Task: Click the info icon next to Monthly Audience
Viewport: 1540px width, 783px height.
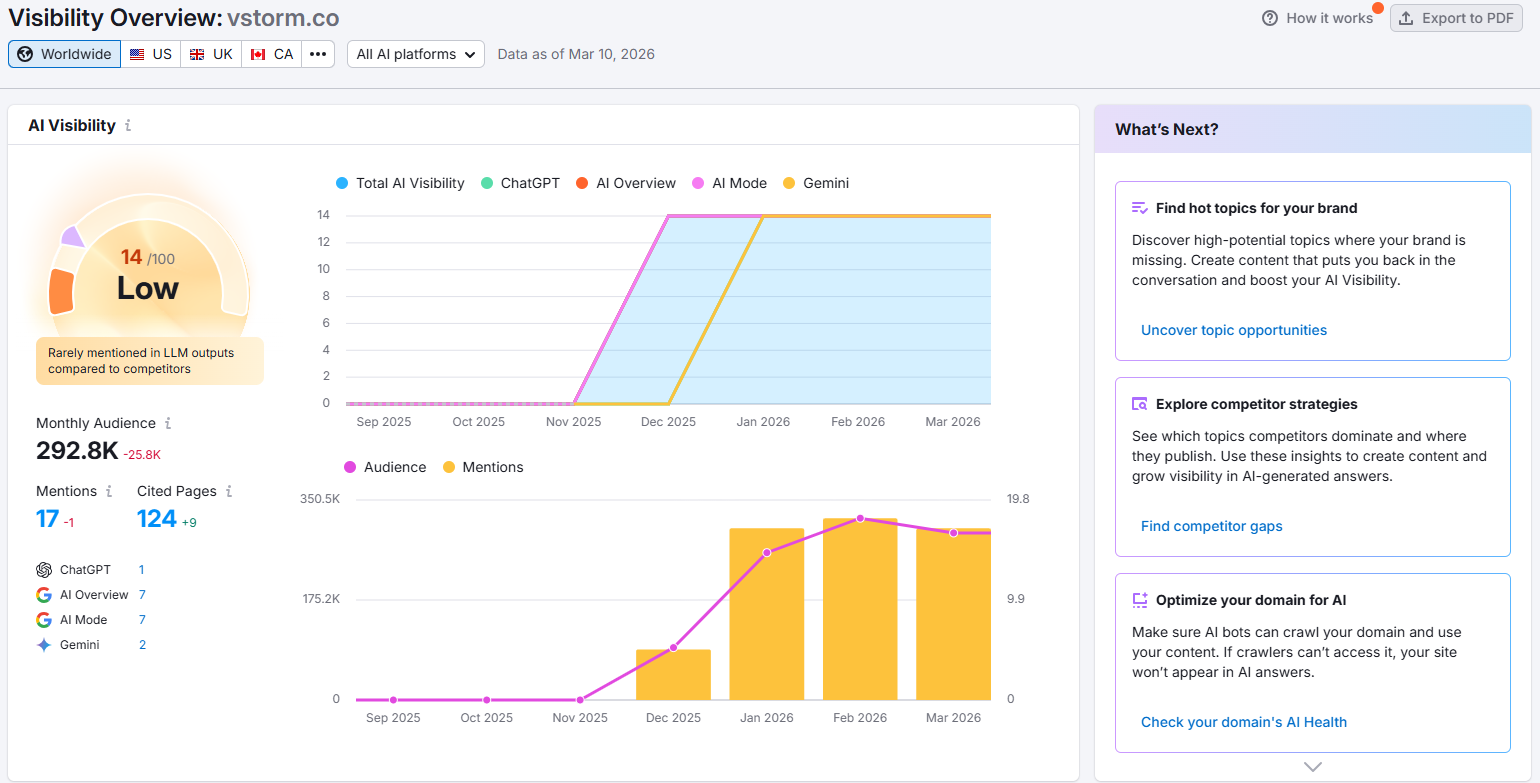Action: pyautogui.click(x=168, y=423)
